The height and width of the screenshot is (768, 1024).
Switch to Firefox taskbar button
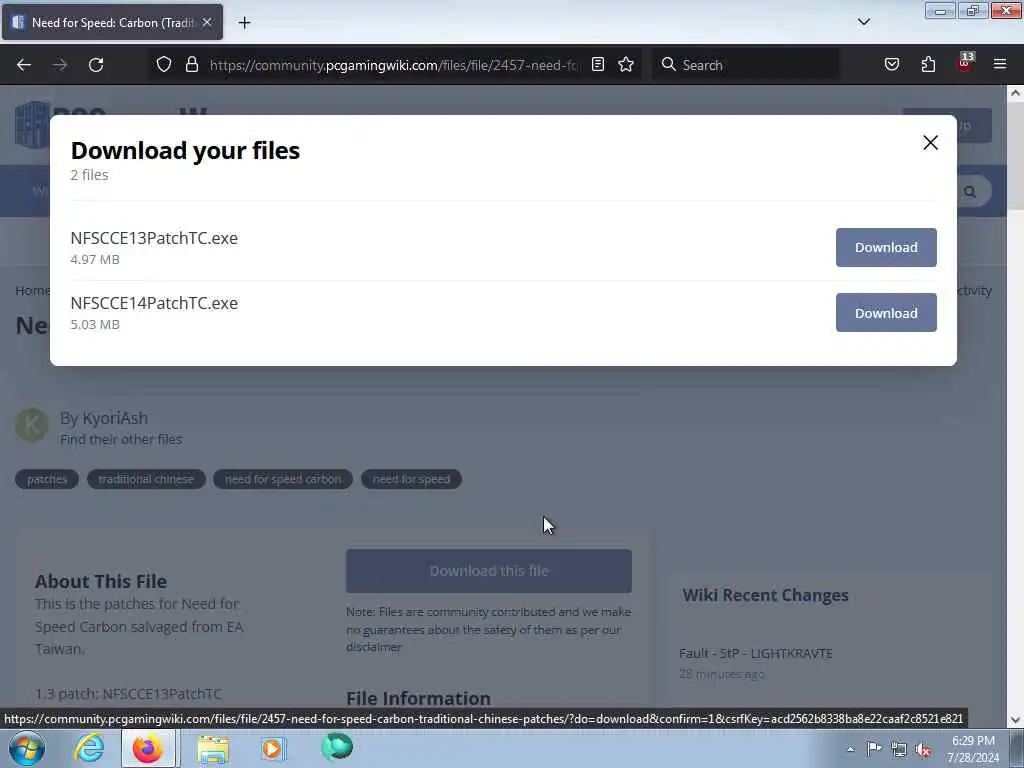(148, 748)
